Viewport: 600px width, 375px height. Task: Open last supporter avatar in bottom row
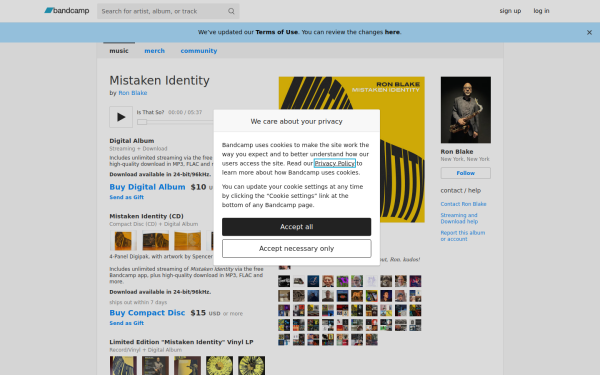tap(372, 339)
